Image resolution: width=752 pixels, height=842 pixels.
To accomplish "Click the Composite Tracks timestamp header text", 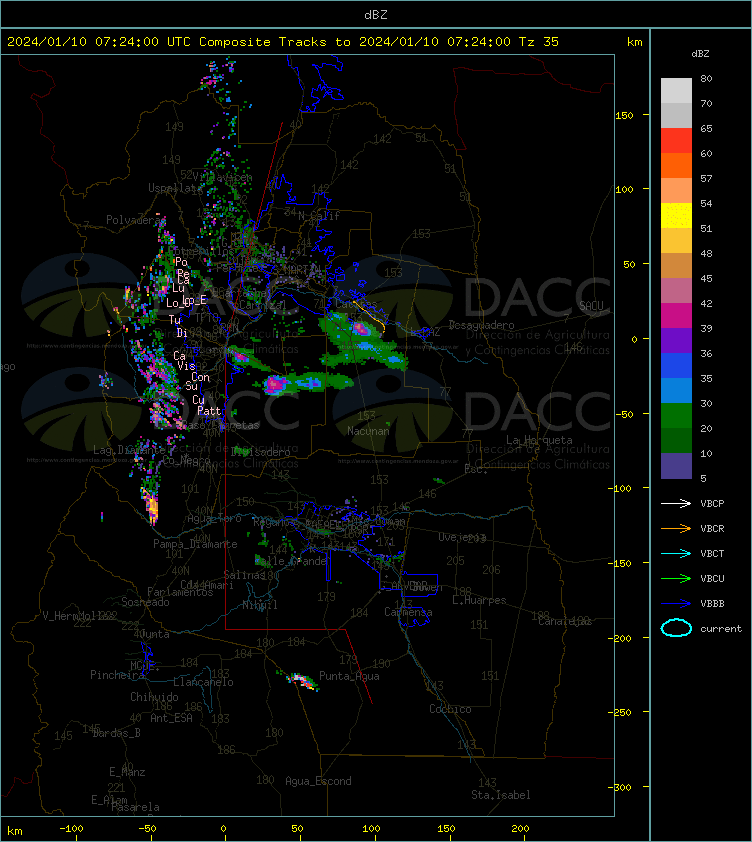I will [x=283, y=41].
